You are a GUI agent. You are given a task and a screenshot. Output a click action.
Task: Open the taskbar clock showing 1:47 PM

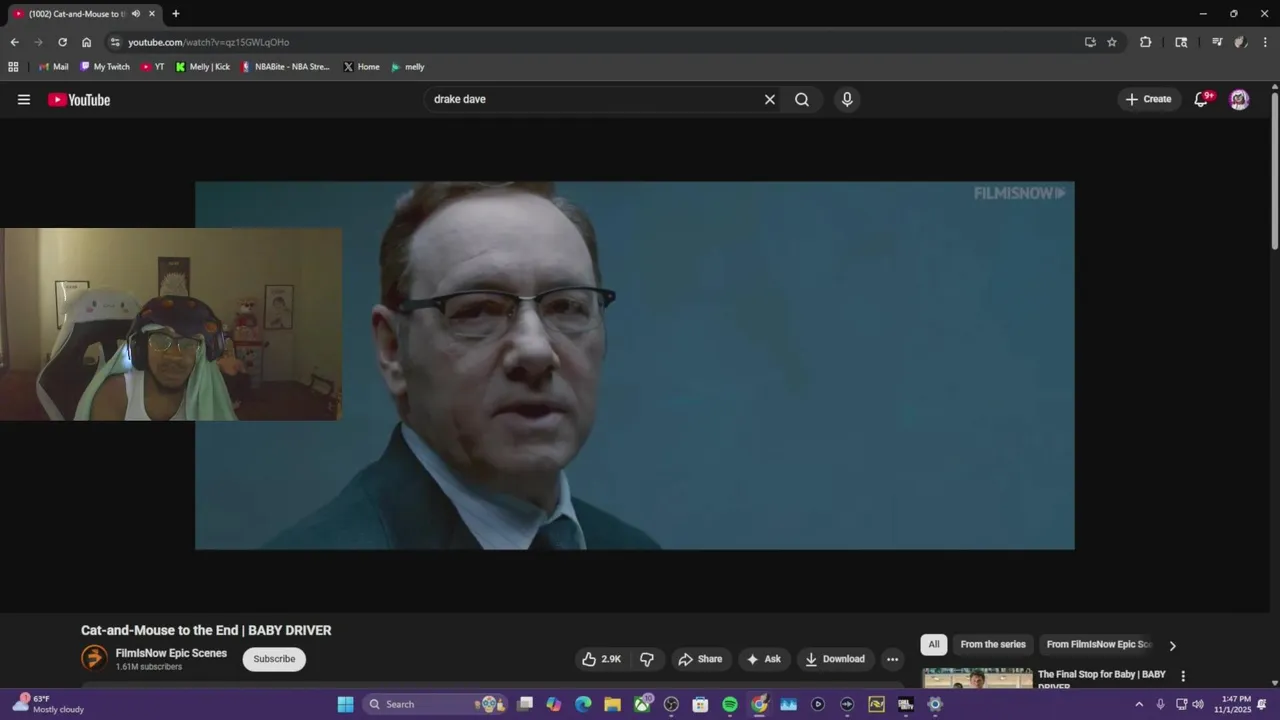(1236, 704)
